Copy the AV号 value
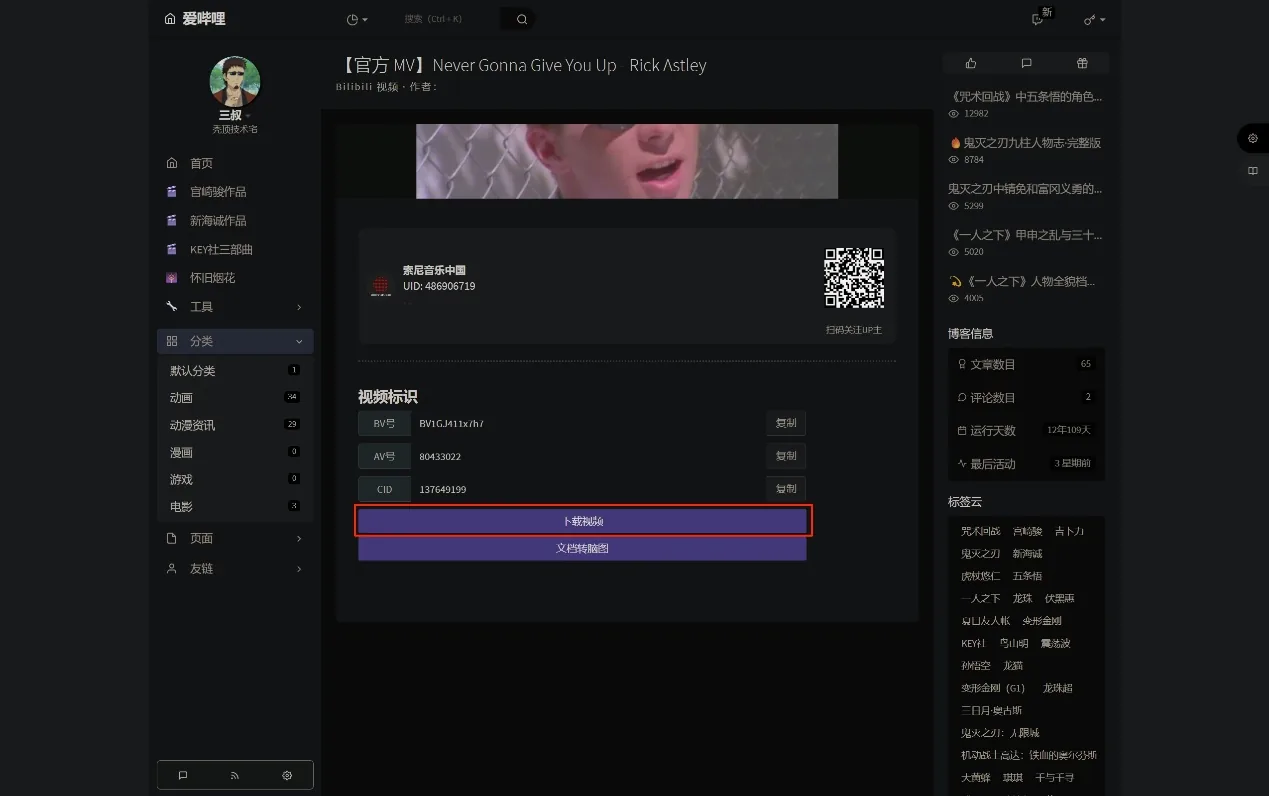The height and width of the screenshot is (796, 1269). [786, 456]
